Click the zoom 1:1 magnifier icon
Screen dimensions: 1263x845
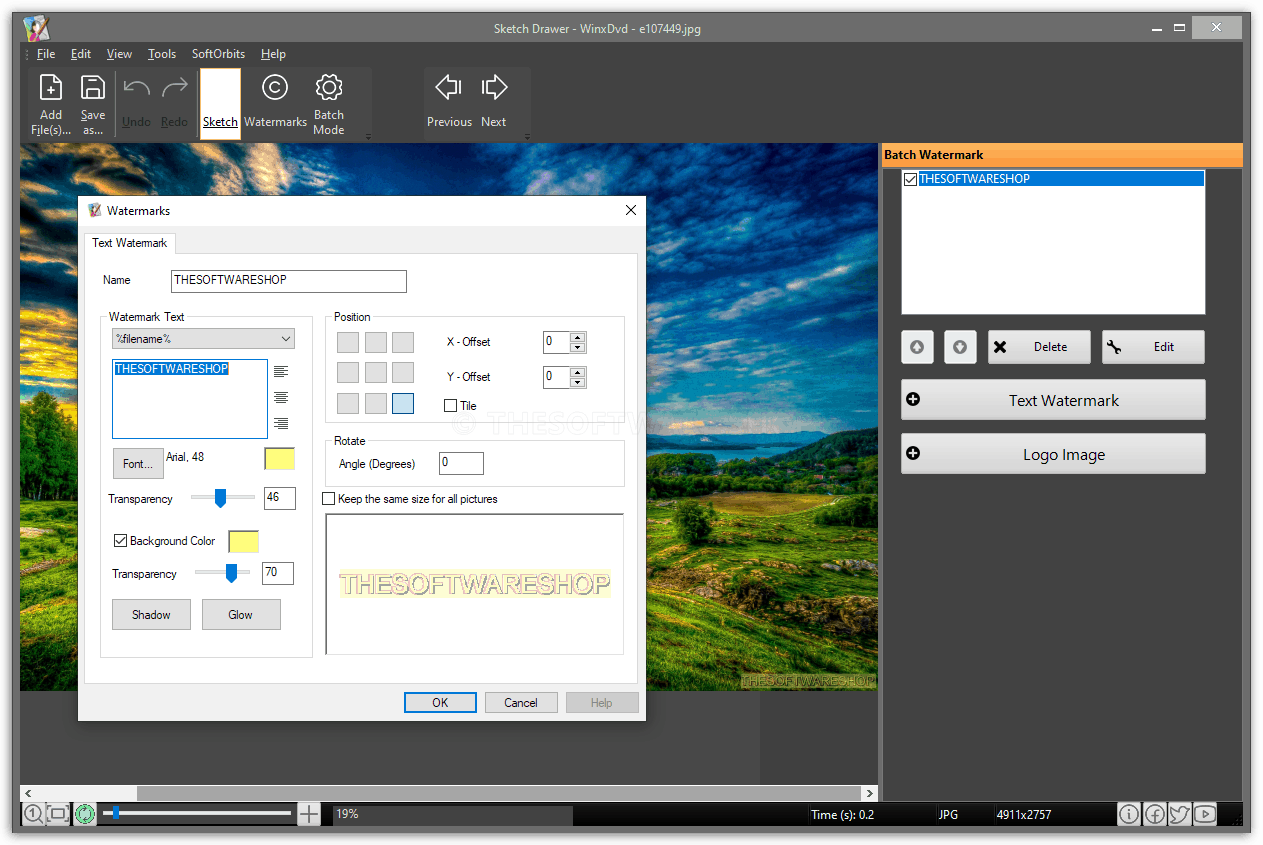pos(33,815)
